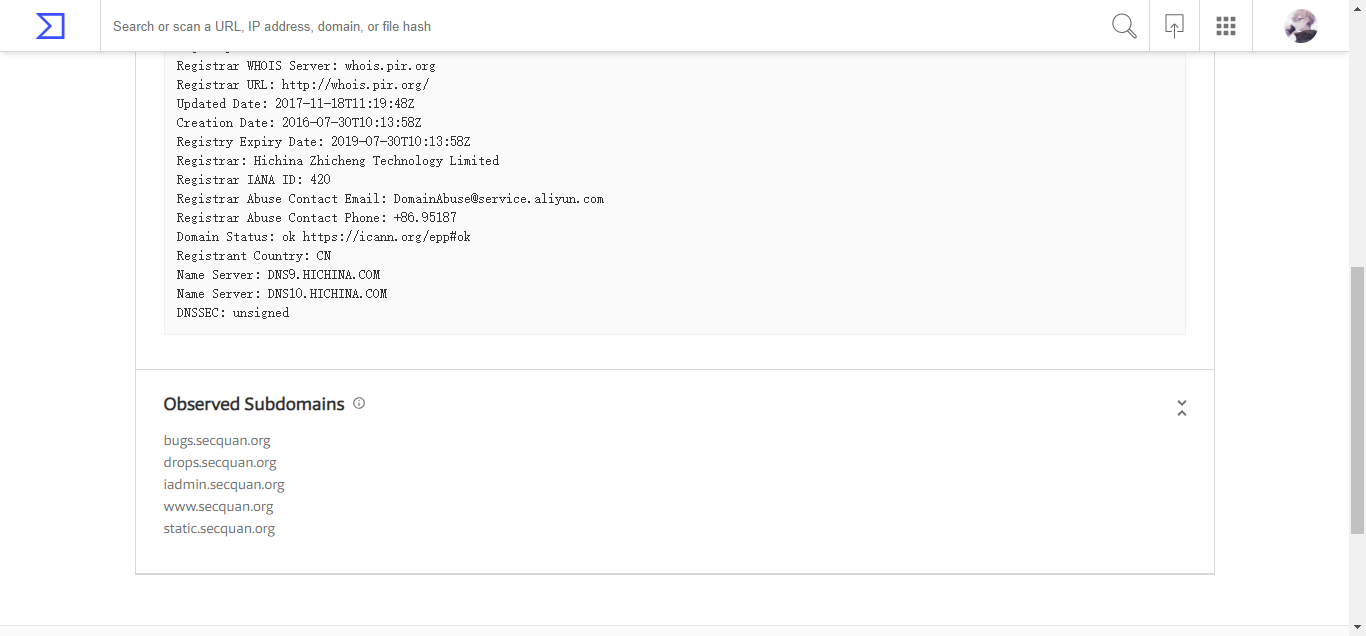Open the drops.secquan.org subdomain link

tap(220, 462)
